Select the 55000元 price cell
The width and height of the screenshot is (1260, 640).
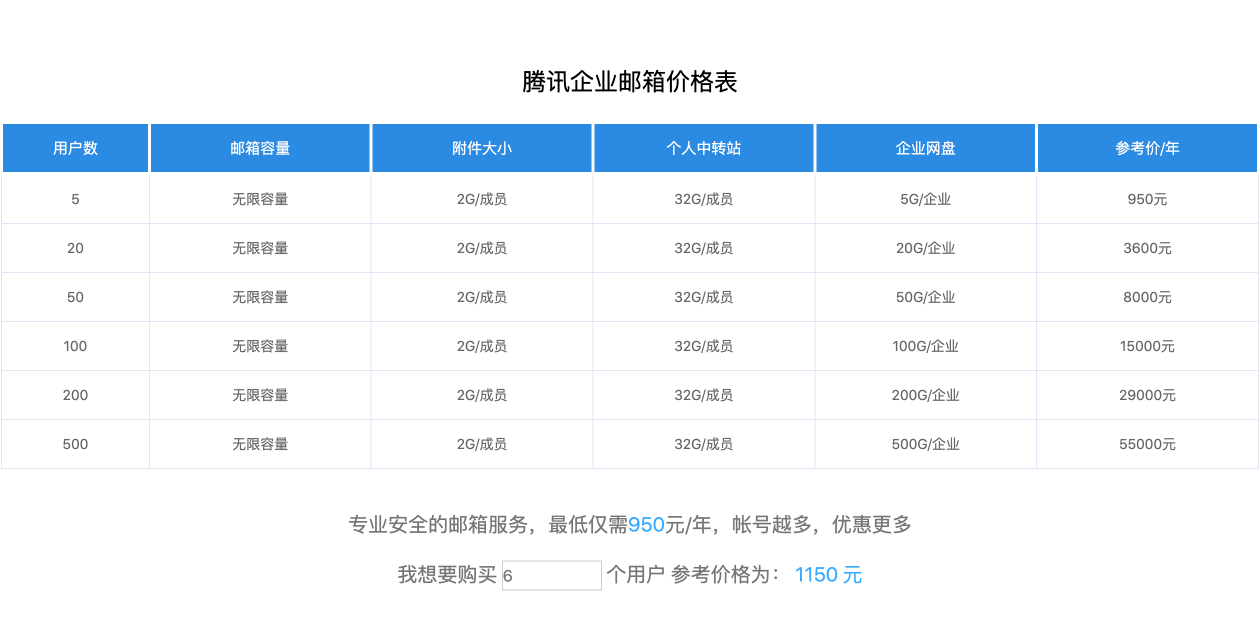tap(1147, 444)
